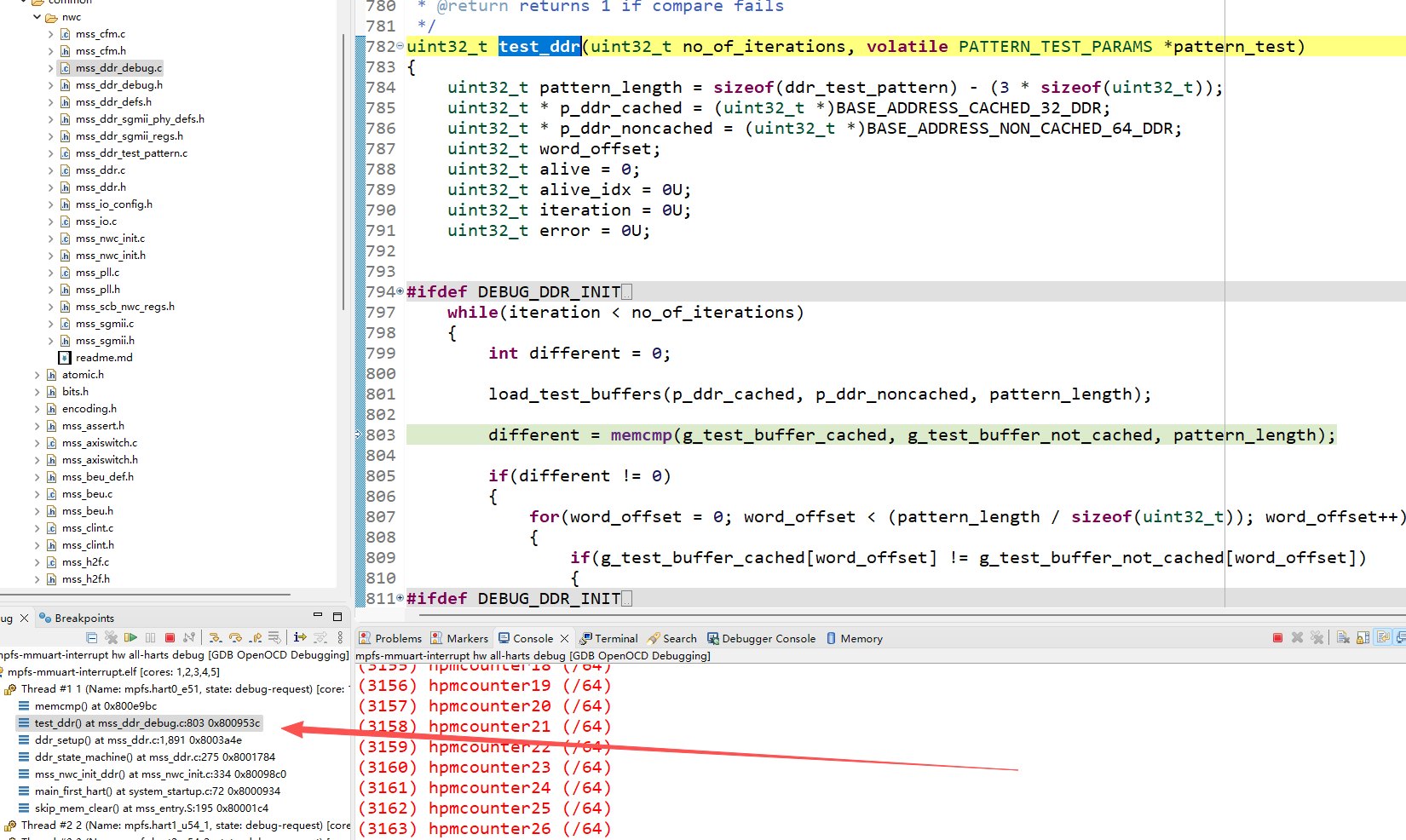Screen dimensions: 1406x840
Task: Clear the console output
Action: [1343, 637]
